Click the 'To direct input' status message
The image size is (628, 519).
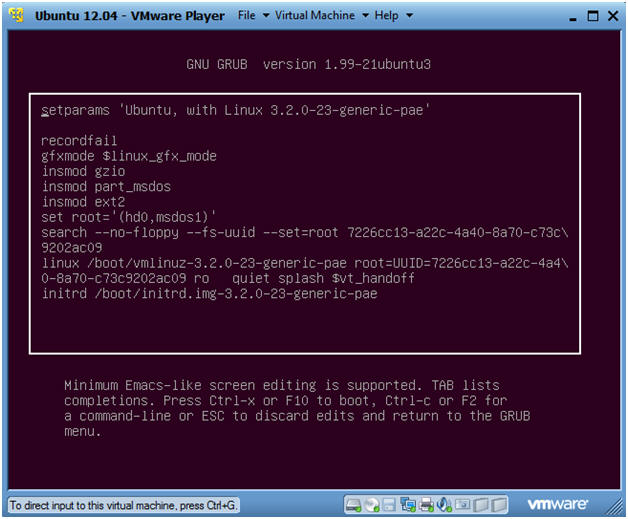pos(123,505)
